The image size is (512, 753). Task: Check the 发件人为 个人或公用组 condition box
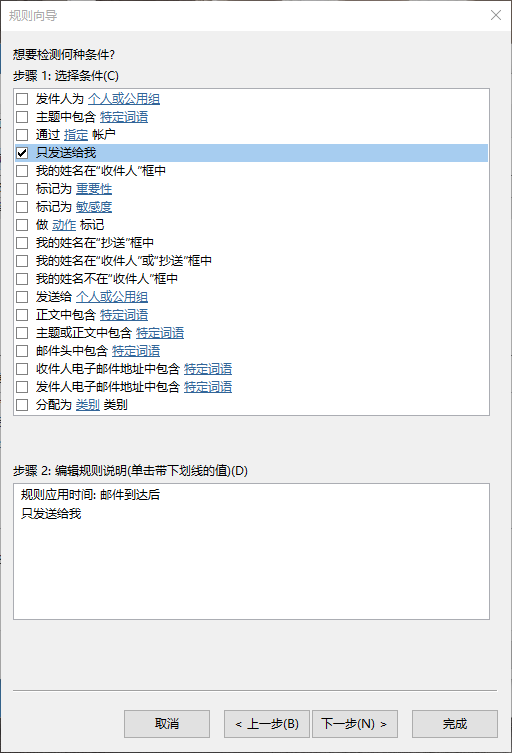[x=22, y=99]
